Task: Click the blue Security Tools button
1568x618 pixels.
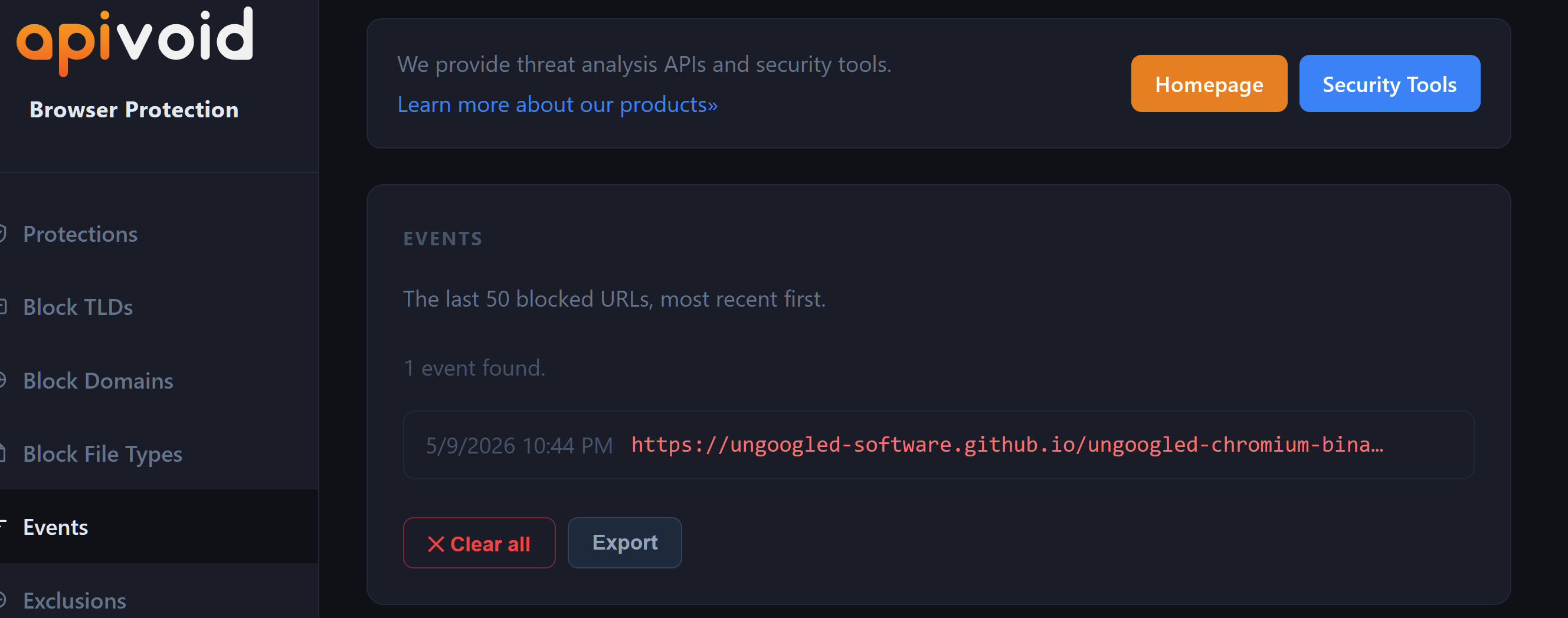Action: [1390, 84]
